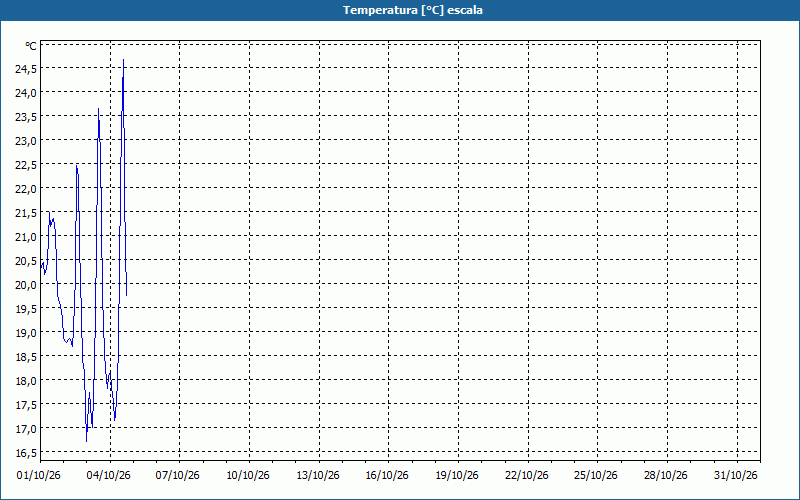This screenshot has height=500, width=800.
Task: Click the 23,0 y-axis value
Action: point(26,141)
